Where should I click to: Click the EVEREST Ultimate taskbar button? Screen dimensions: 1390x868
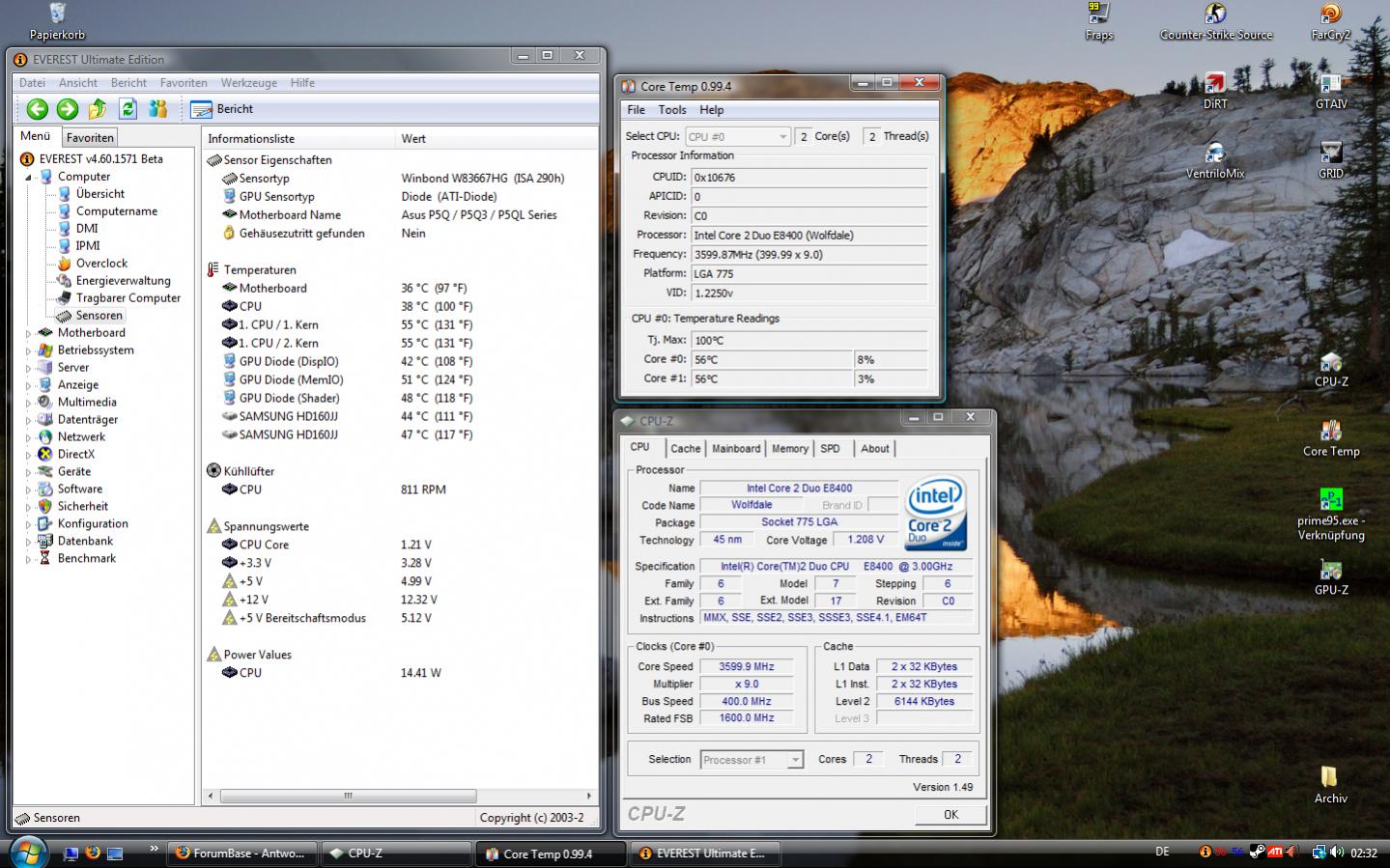click(x=705, y=854)
